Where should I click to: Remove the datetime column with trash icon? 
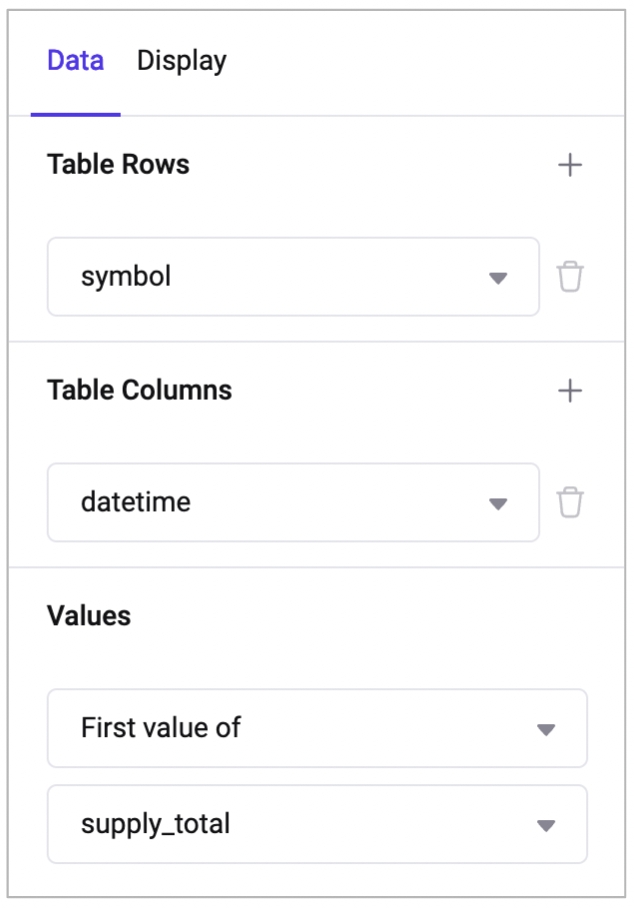coord(570,502)
